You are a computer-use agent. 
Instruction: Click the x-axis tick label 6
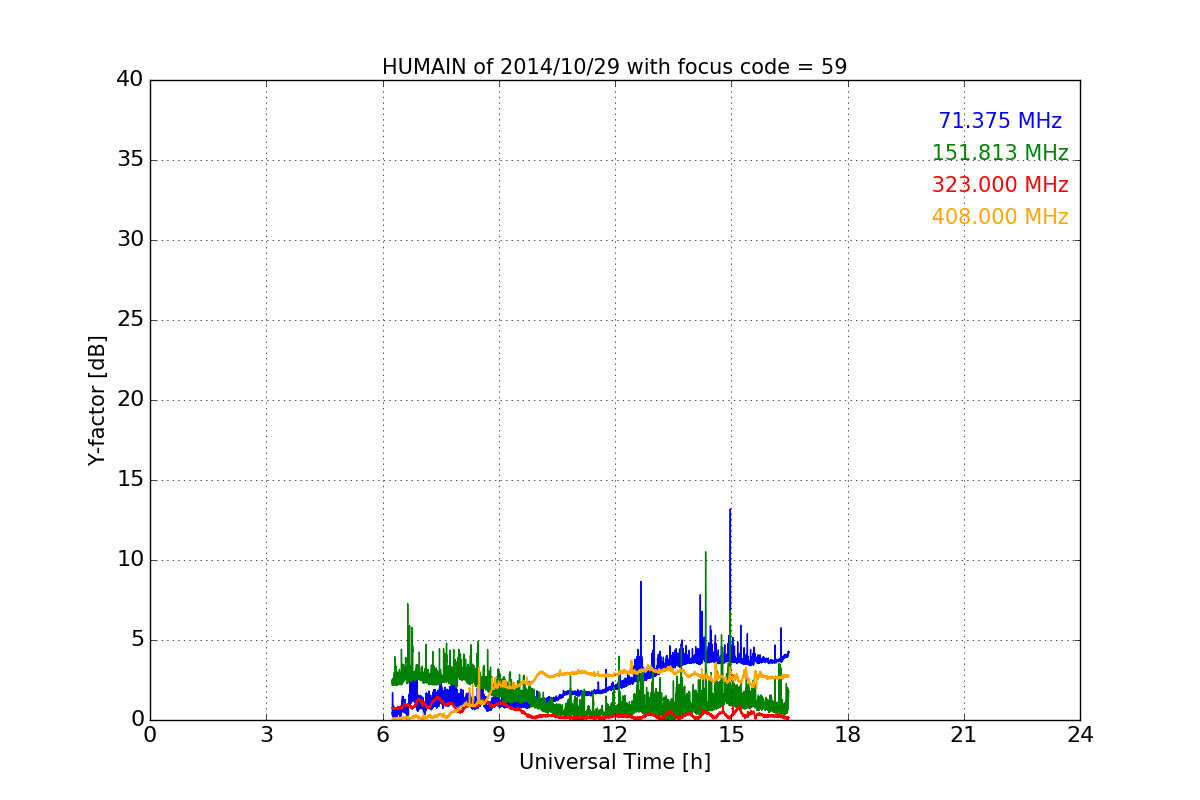[383, 734]
